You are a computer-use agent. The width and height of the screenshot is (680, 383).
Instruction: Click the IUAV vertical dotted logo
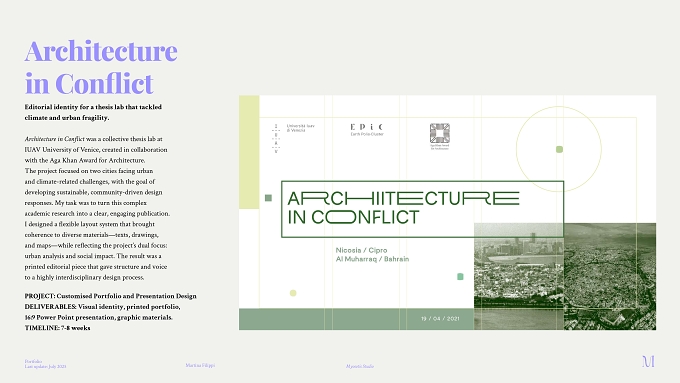(276, 139)
